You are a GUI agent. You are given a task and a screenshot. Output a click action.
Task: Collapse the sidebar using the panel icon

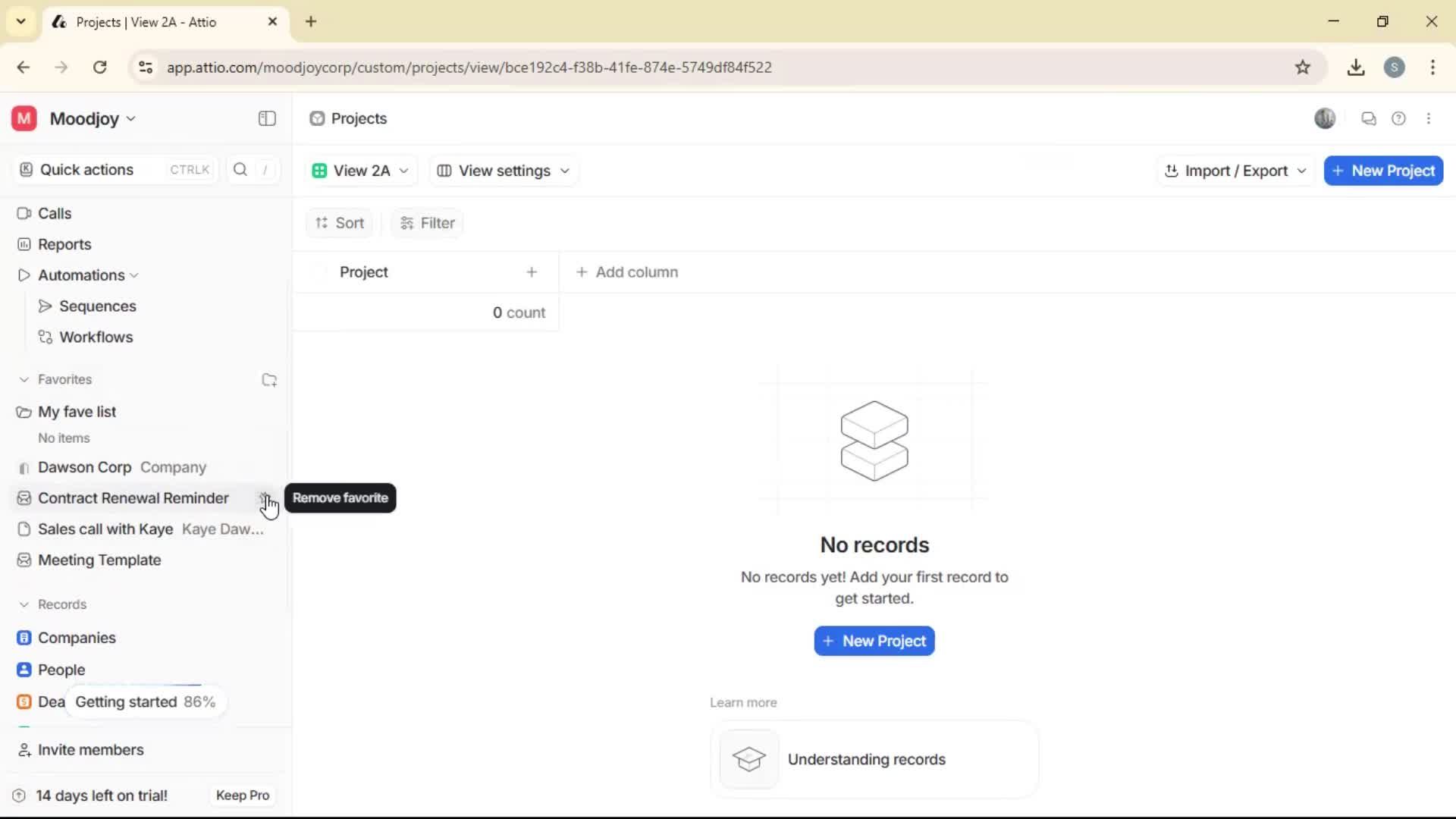point(266,118)
